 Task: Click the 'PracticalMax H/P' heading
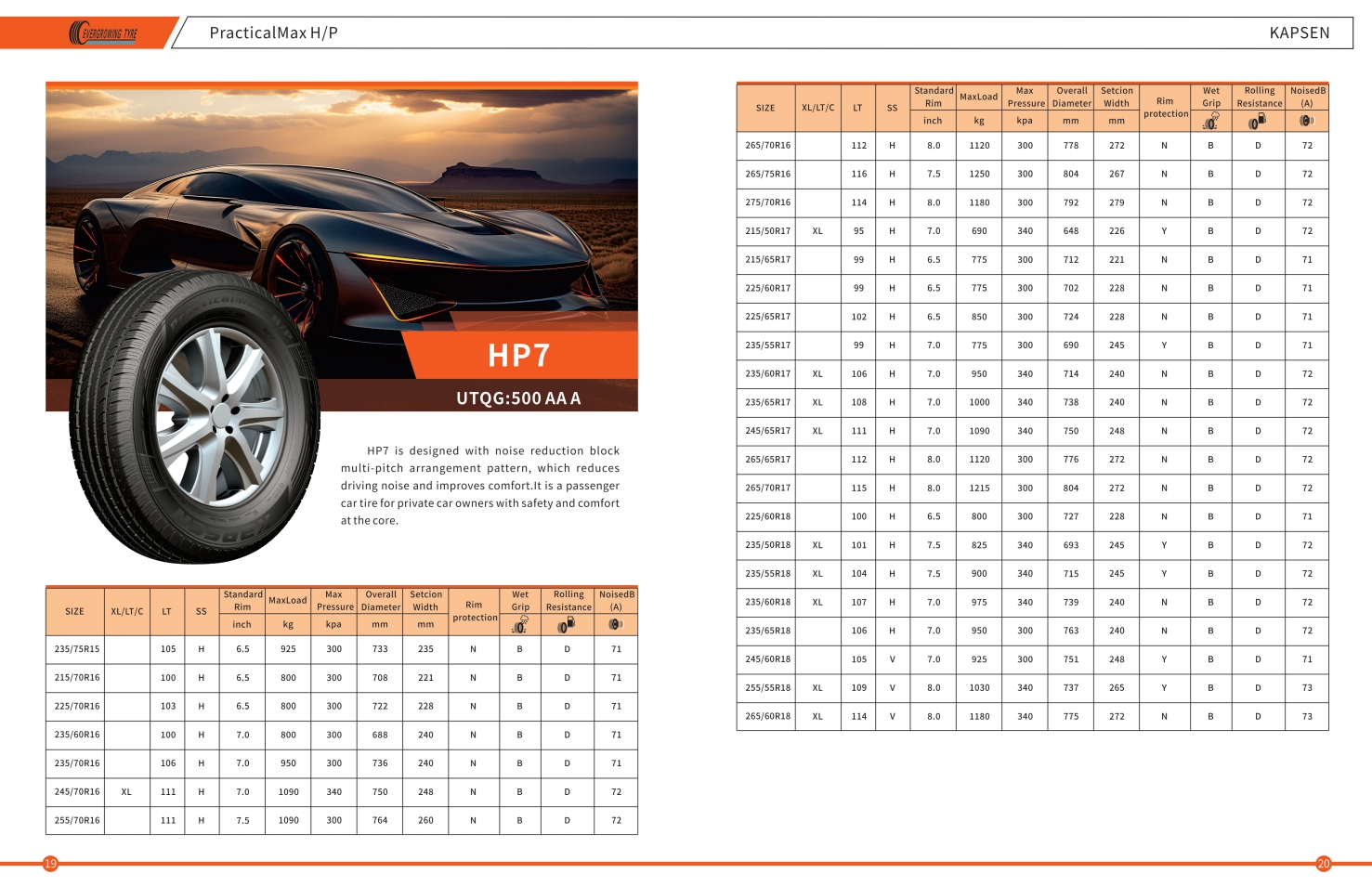[274, 33]
